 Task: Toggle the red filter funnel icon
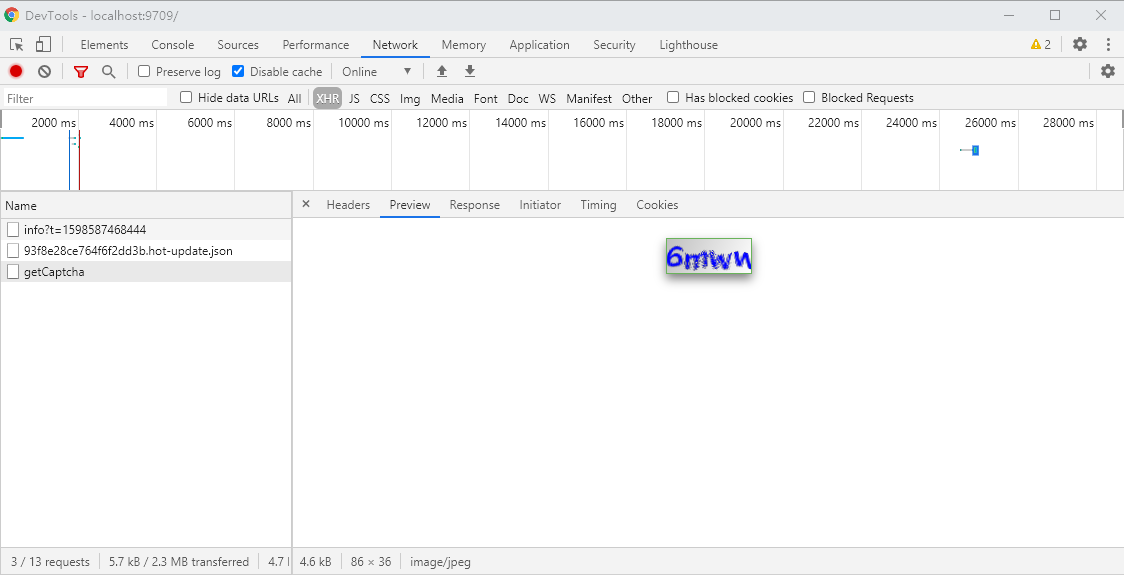[81, 71]
